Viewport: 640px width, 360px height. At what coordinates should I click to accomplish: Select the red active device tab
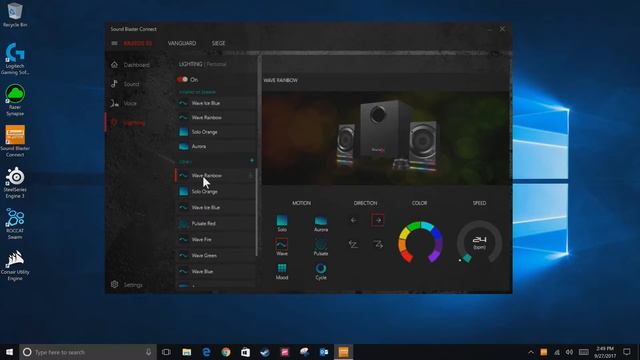138,43
